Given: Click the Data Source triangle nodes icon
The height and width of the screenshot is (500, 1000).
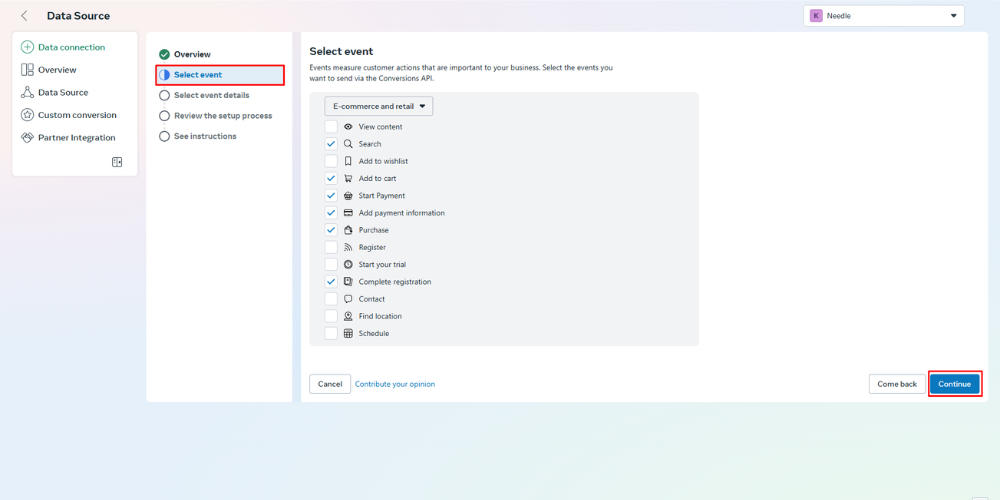Looking at the screenshot, I should [27, 92].
